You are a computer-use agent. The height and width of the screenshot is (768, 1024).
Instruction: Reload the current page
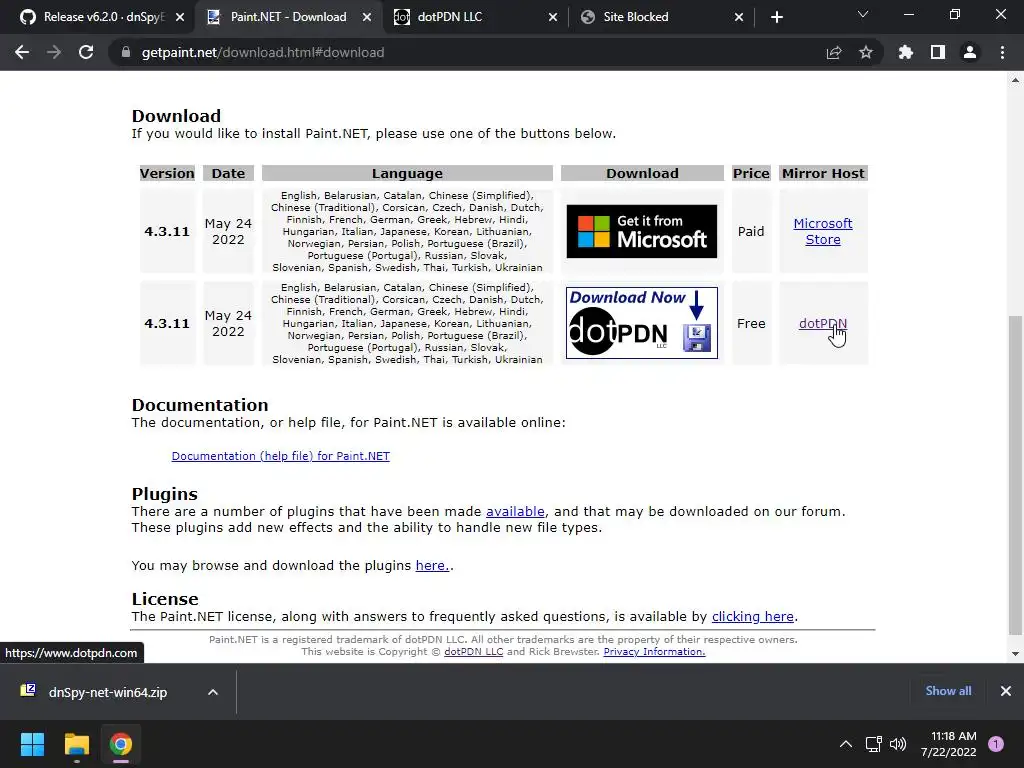point(86,52)
